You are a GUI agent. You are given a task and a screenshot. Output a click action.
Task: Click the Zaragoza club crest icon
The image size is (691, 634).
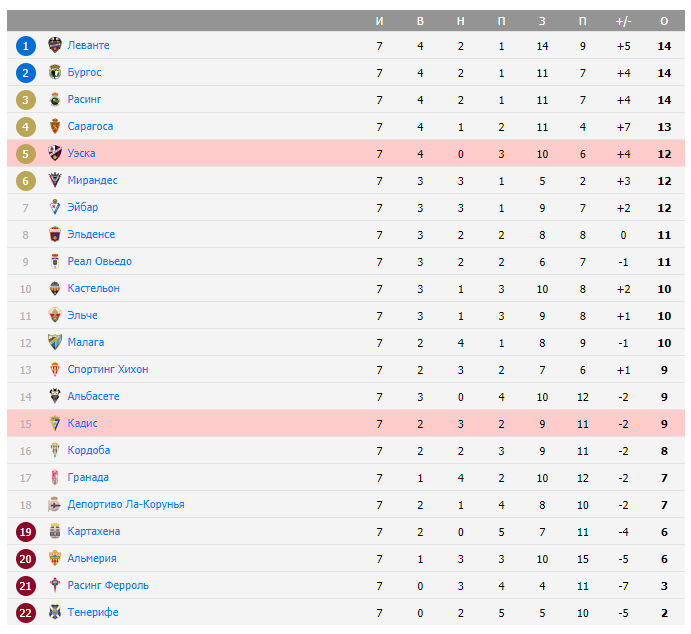click(x=55, y=127)
